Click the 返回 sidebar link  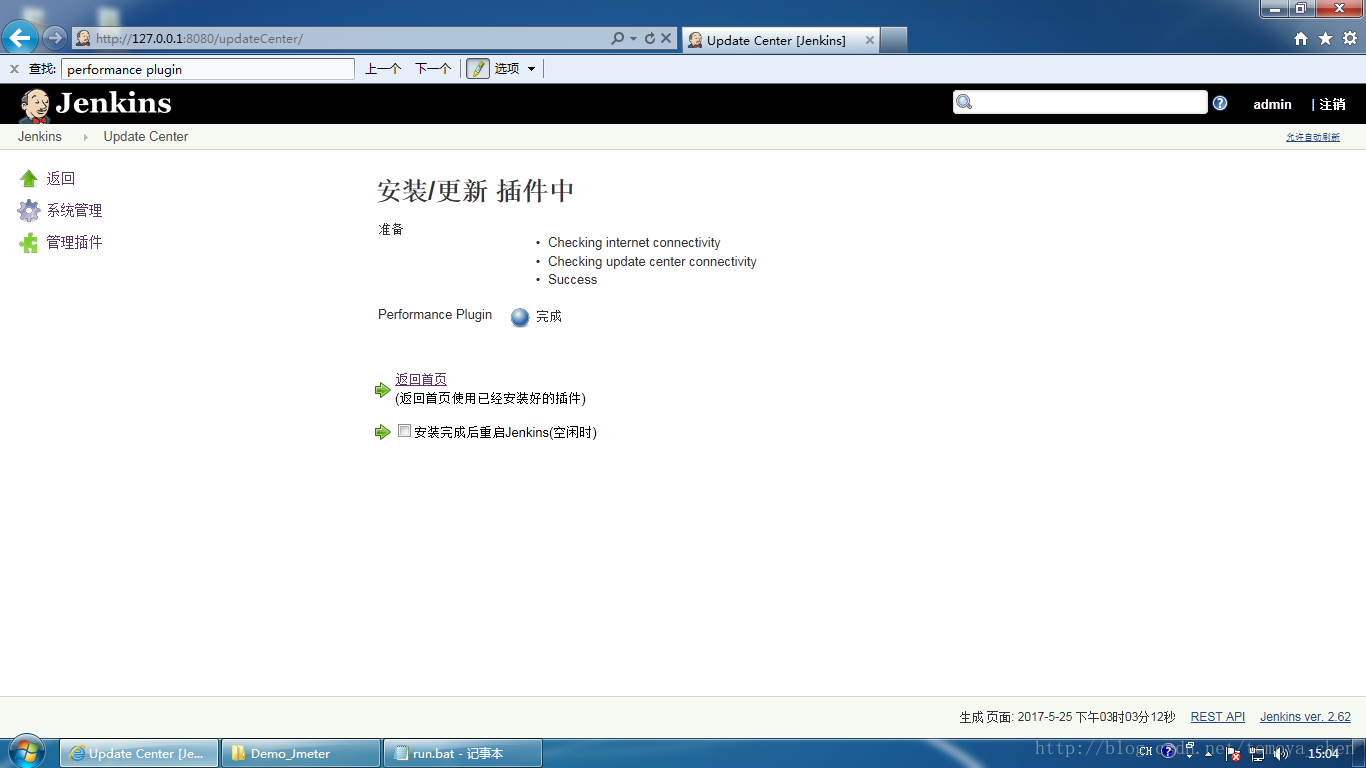pyautogui.click(x=61, y=179)
